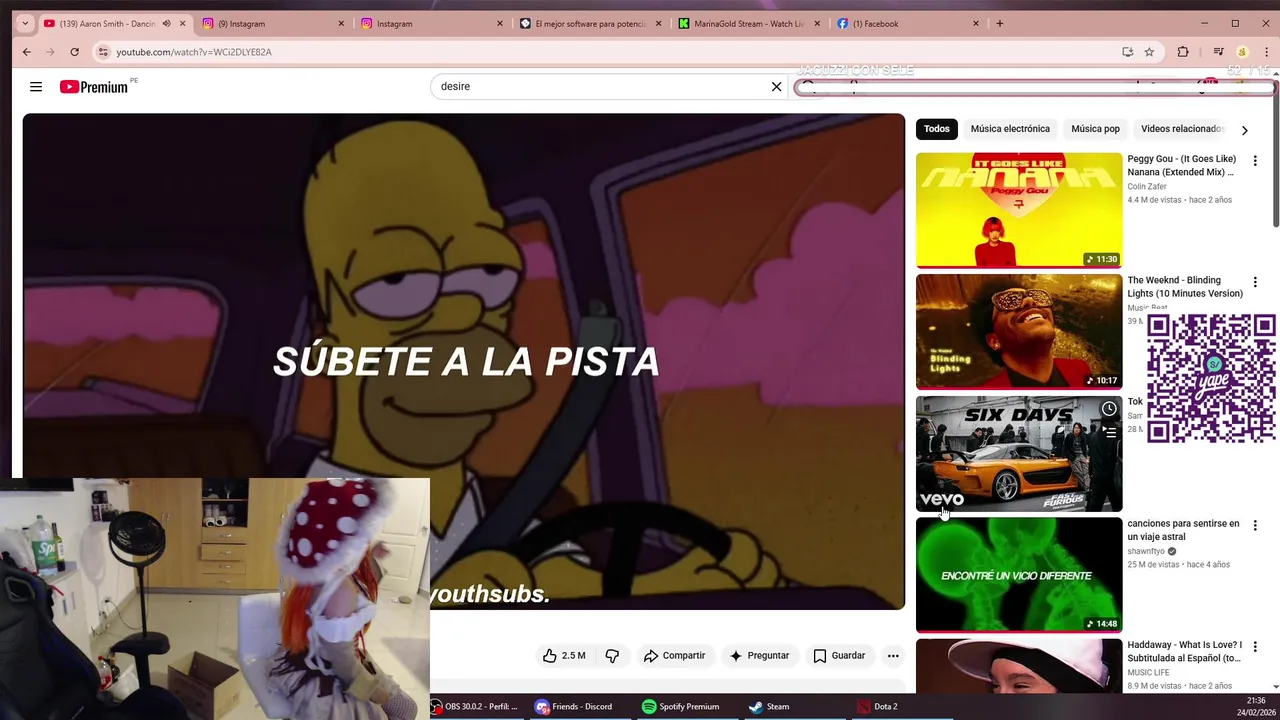The width and height of the screenshot is (1280, 720).
Task: Open shawnftyo channel link
Action: [1146, 551]
